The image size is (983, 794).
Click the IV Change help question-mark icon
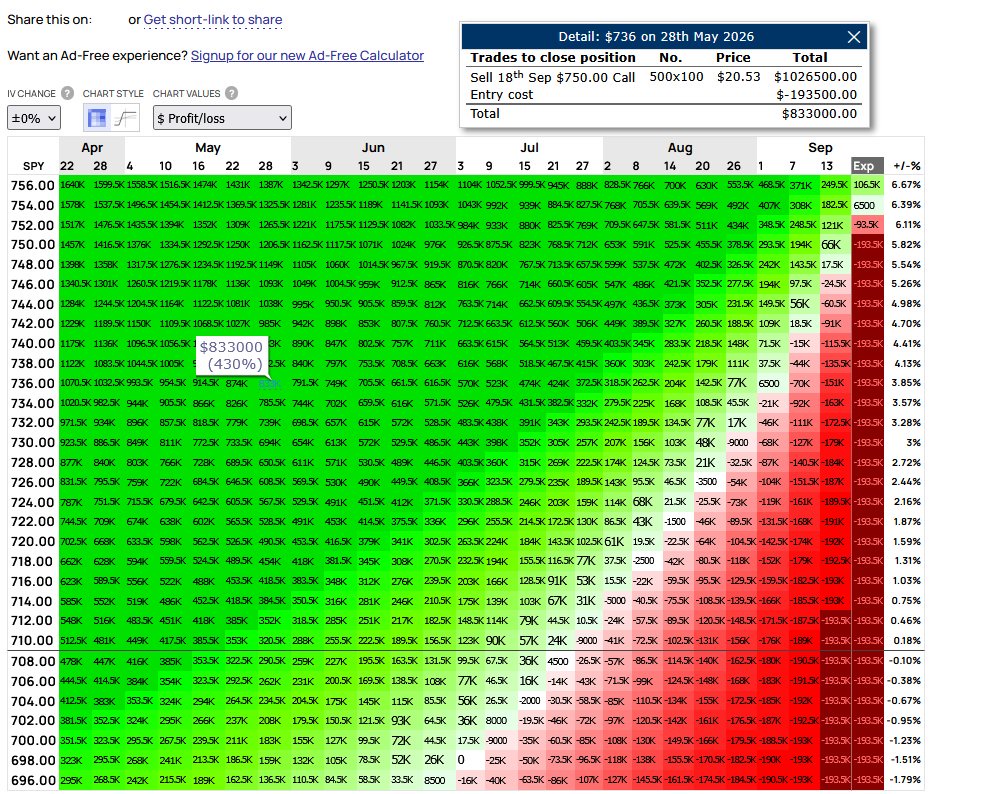(x=68, y=93)
